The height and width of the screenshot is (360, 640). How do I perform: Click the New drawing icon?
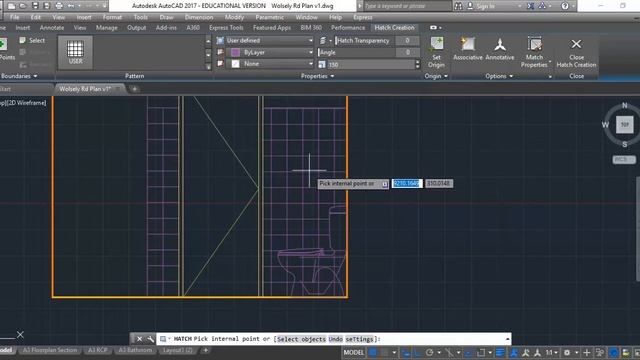pyautogui.click(x=11, y=6)
